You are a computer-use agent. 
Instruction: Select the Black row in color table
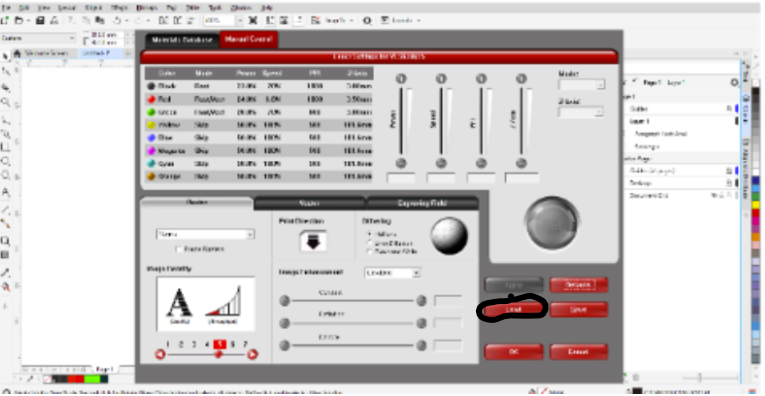[259, 86]
